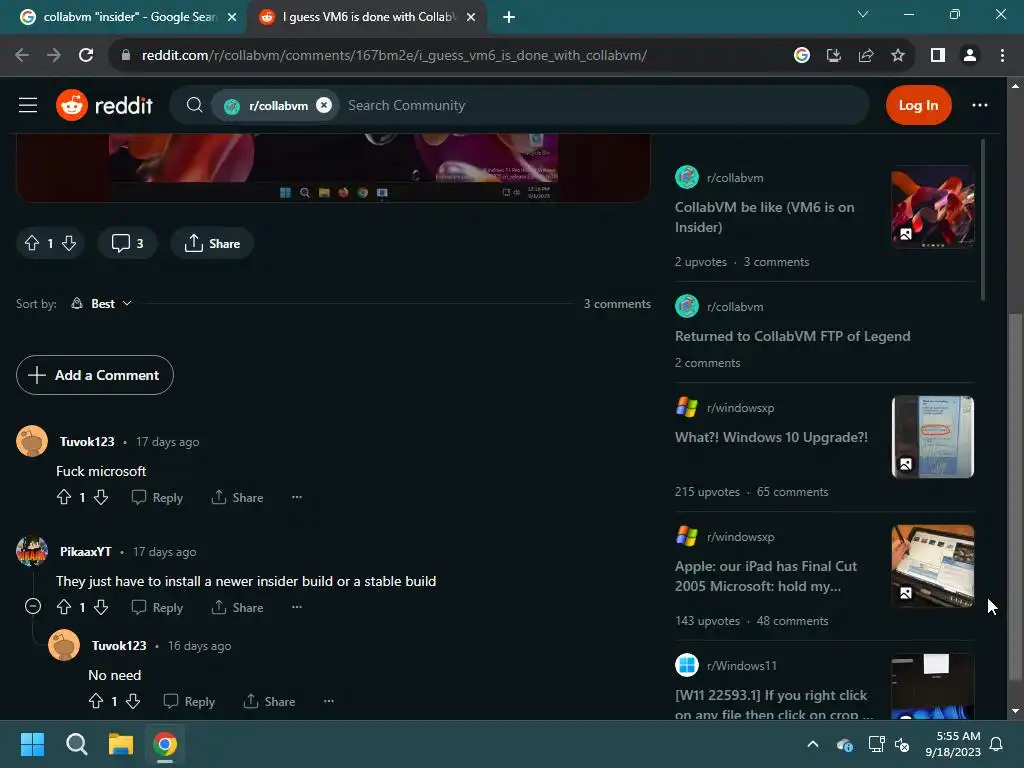
Task: Reply to the 'No need' comment
Action: [189, 701]
